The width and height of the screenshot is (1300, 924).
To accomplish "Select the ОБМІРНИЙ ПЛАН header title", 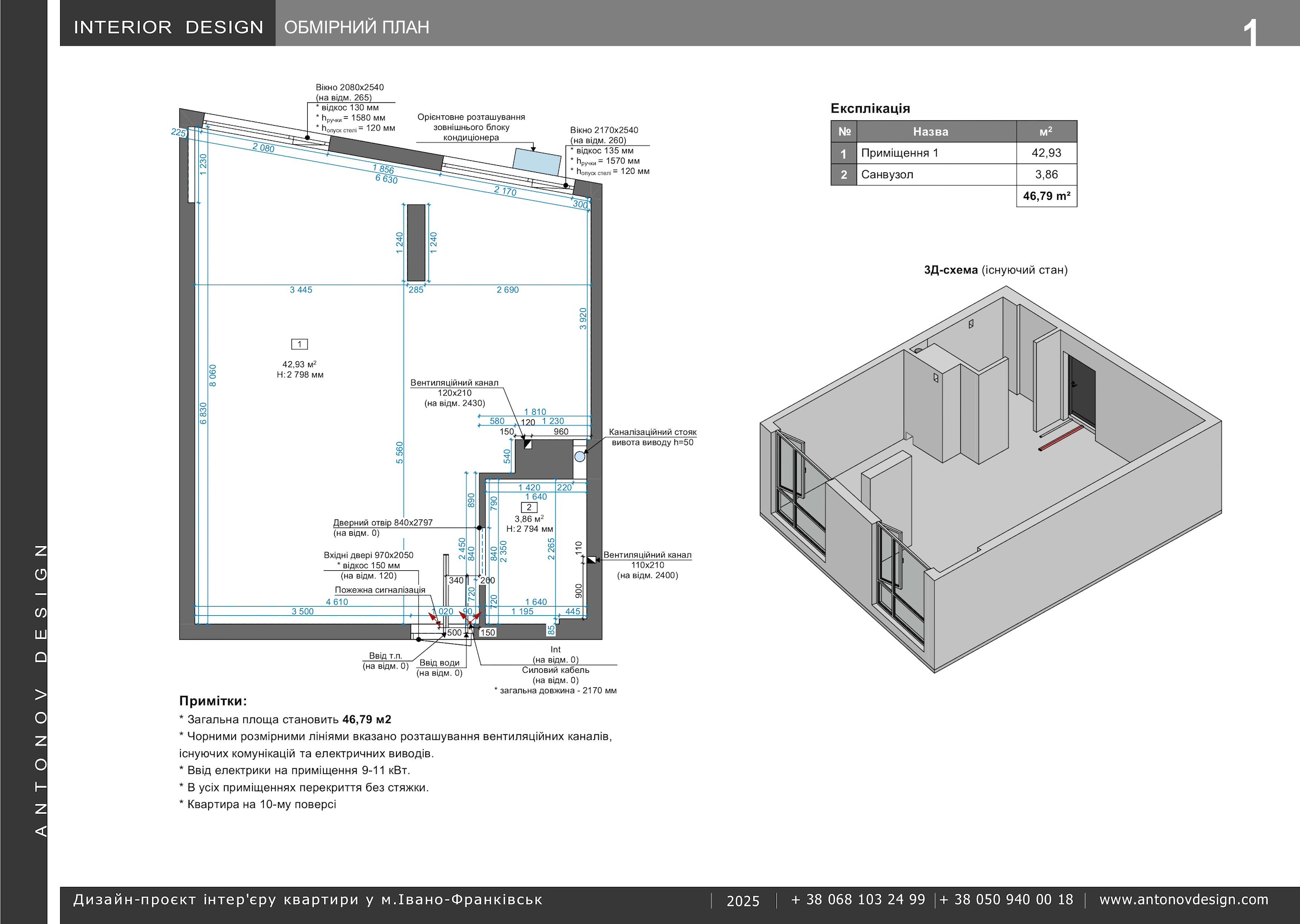I will tap(357, 27).
